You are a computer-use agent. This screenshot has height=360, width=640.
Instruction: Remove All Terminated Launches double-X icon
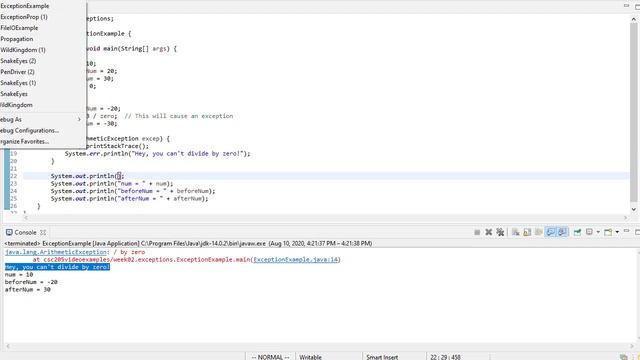tap(500, 232)
